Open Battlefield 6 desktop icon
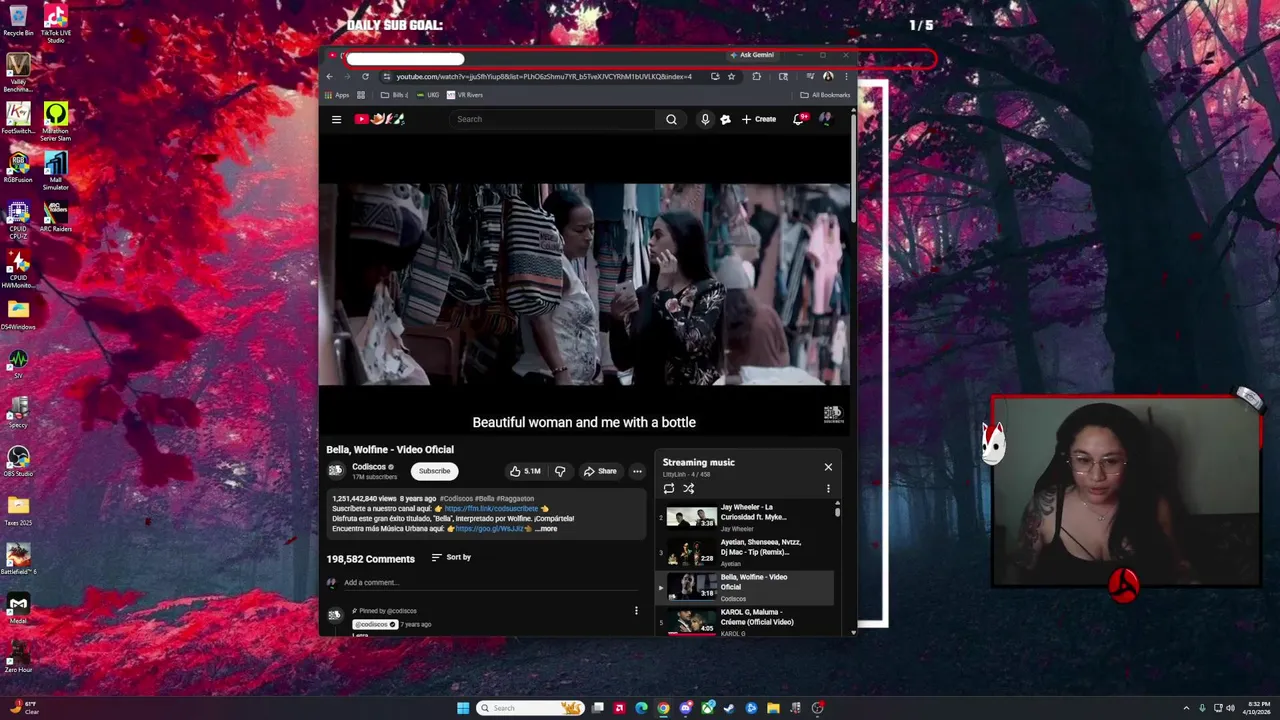This screenshot has width=1280, height=720. (x=18, y=559)
